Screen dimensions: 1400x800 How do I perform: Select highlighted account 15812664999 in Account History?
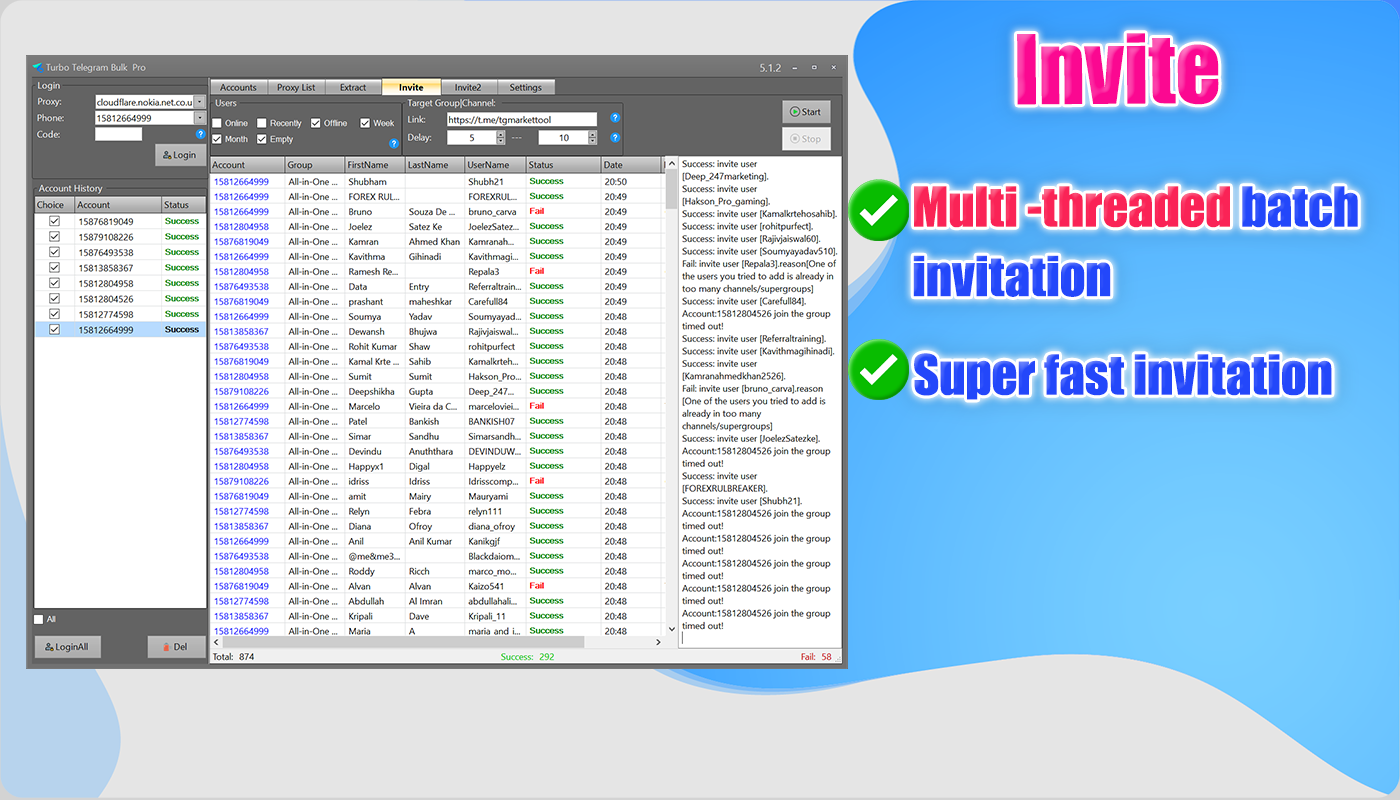coord(120,329)
